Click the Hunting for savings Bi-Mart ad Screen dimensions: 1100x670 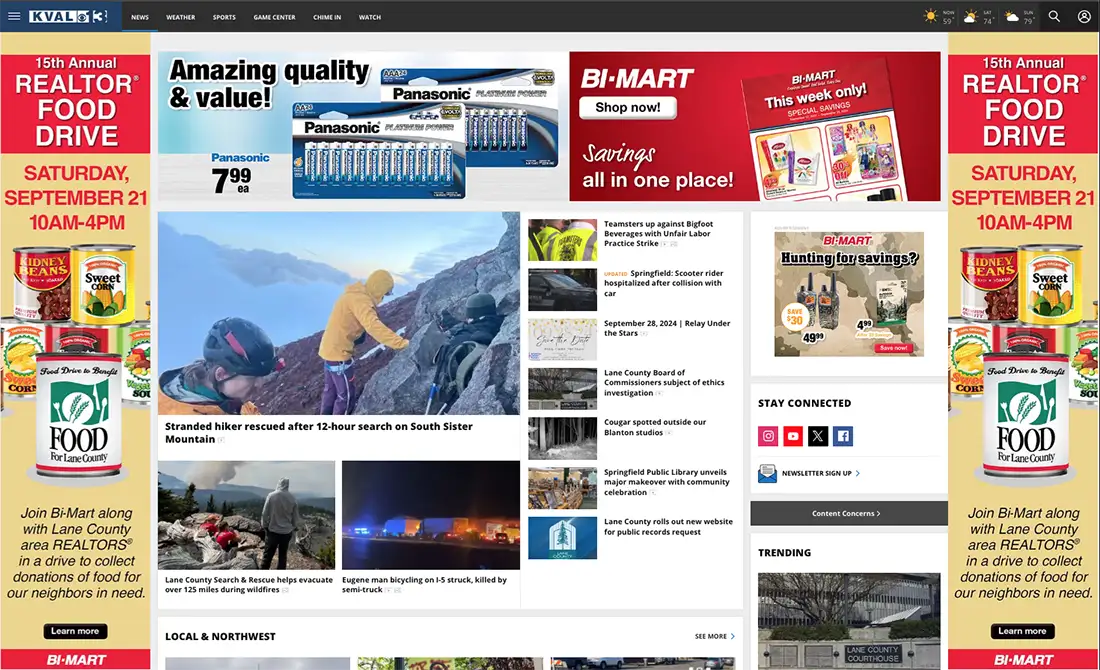coord(849,294)
